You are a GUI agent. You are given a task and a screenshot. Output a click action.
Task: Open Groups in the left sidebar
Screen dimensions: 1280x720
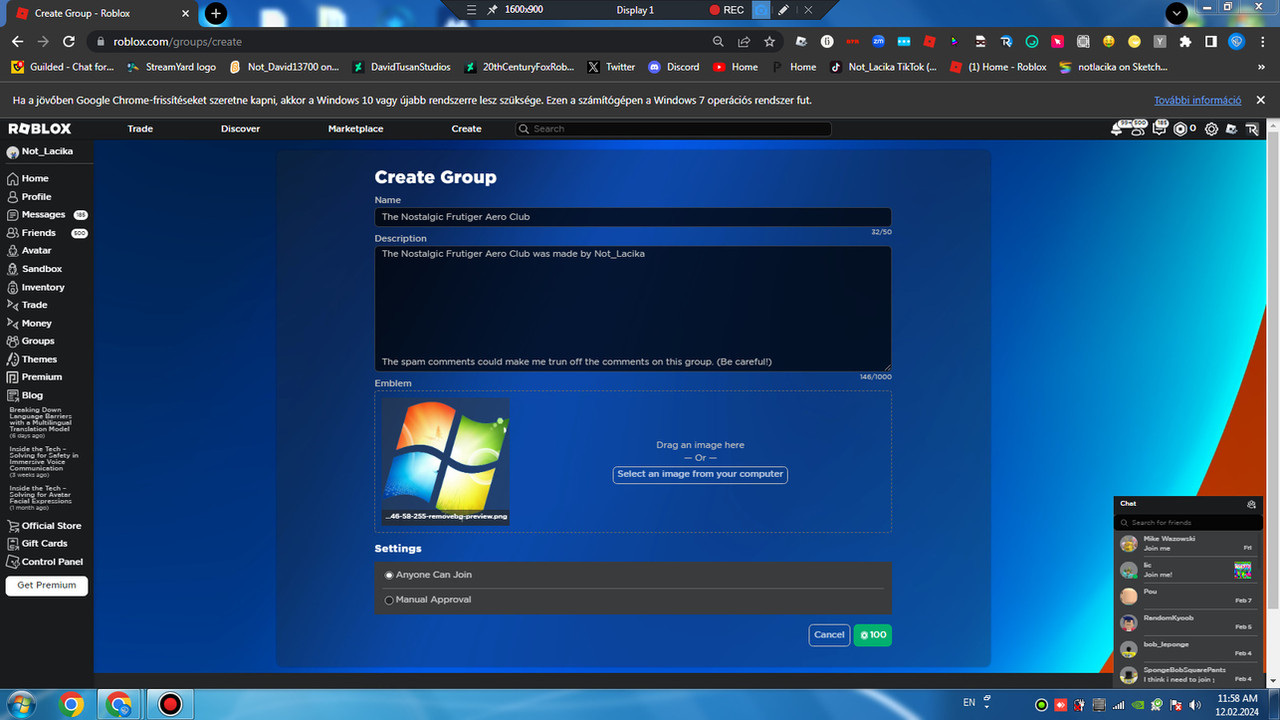31,341
